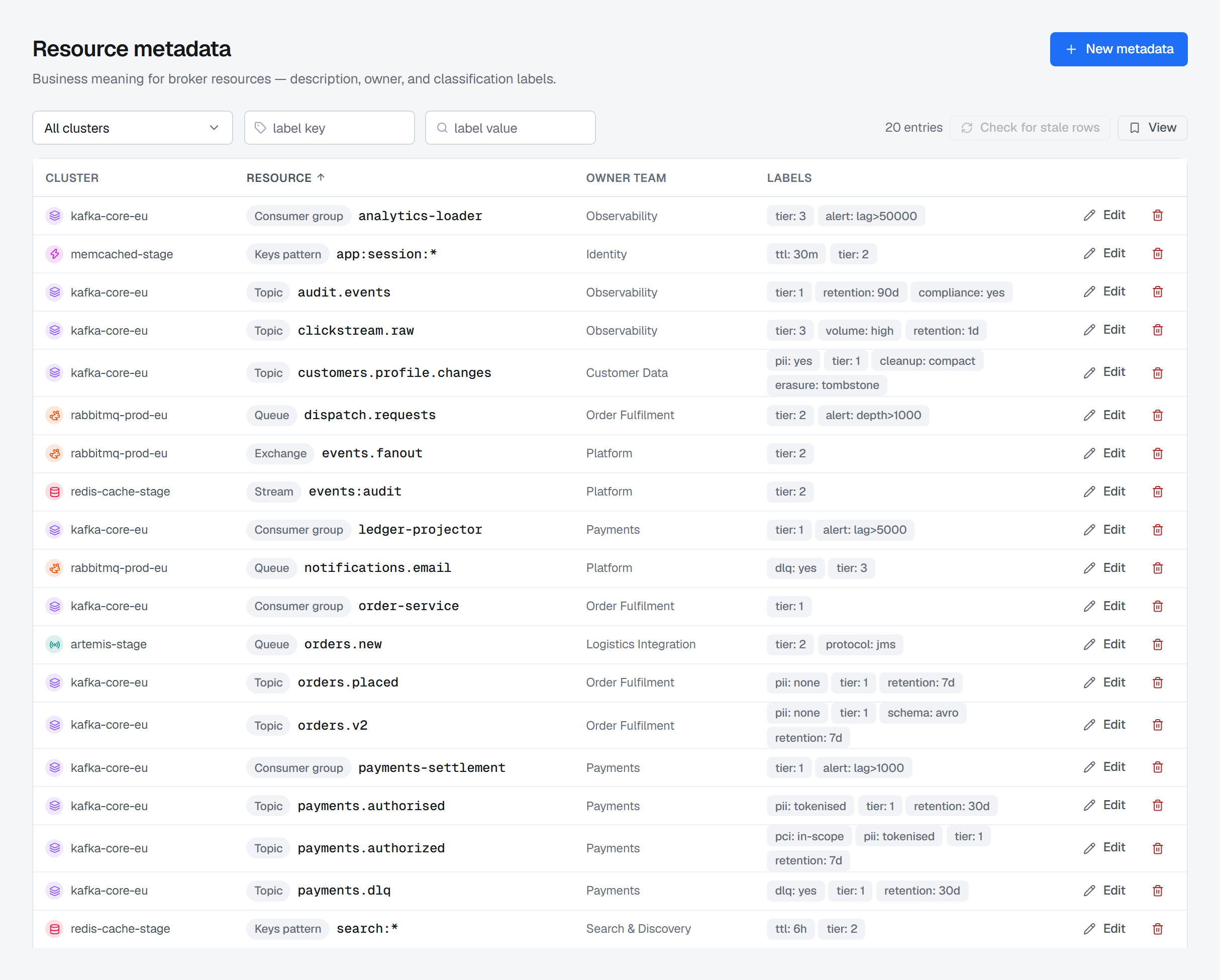This screenshot has height=980, width=1220.
Task: Click the 'volume: high' label chip
Action: coord(859,331)
